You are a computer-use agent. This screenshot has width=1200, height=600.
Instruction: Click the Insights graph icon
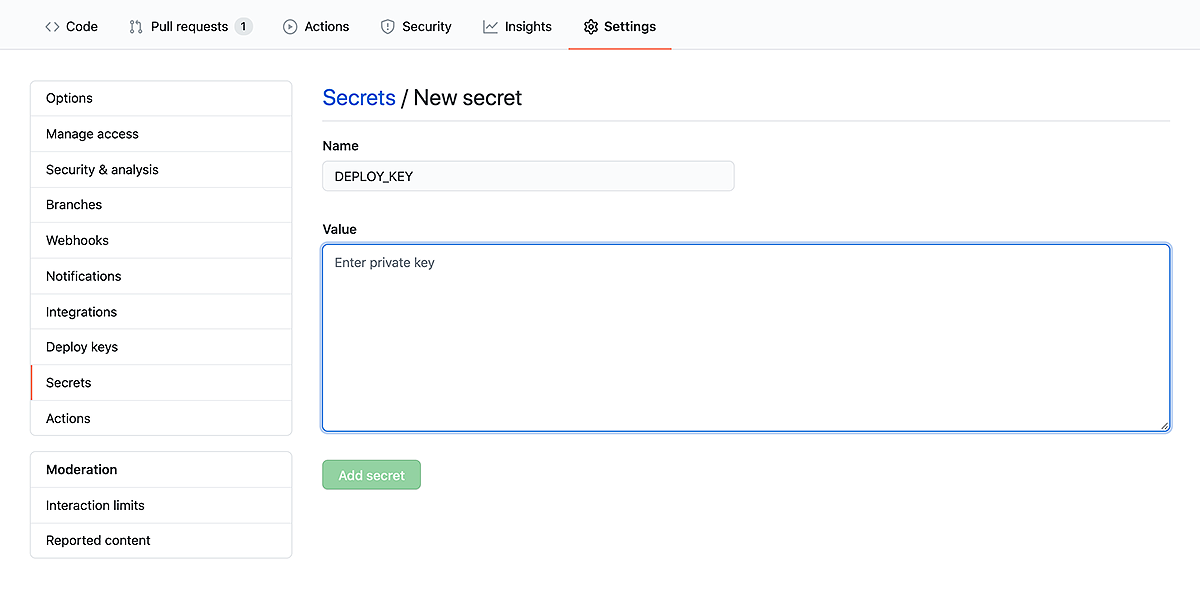pos(490,27)
